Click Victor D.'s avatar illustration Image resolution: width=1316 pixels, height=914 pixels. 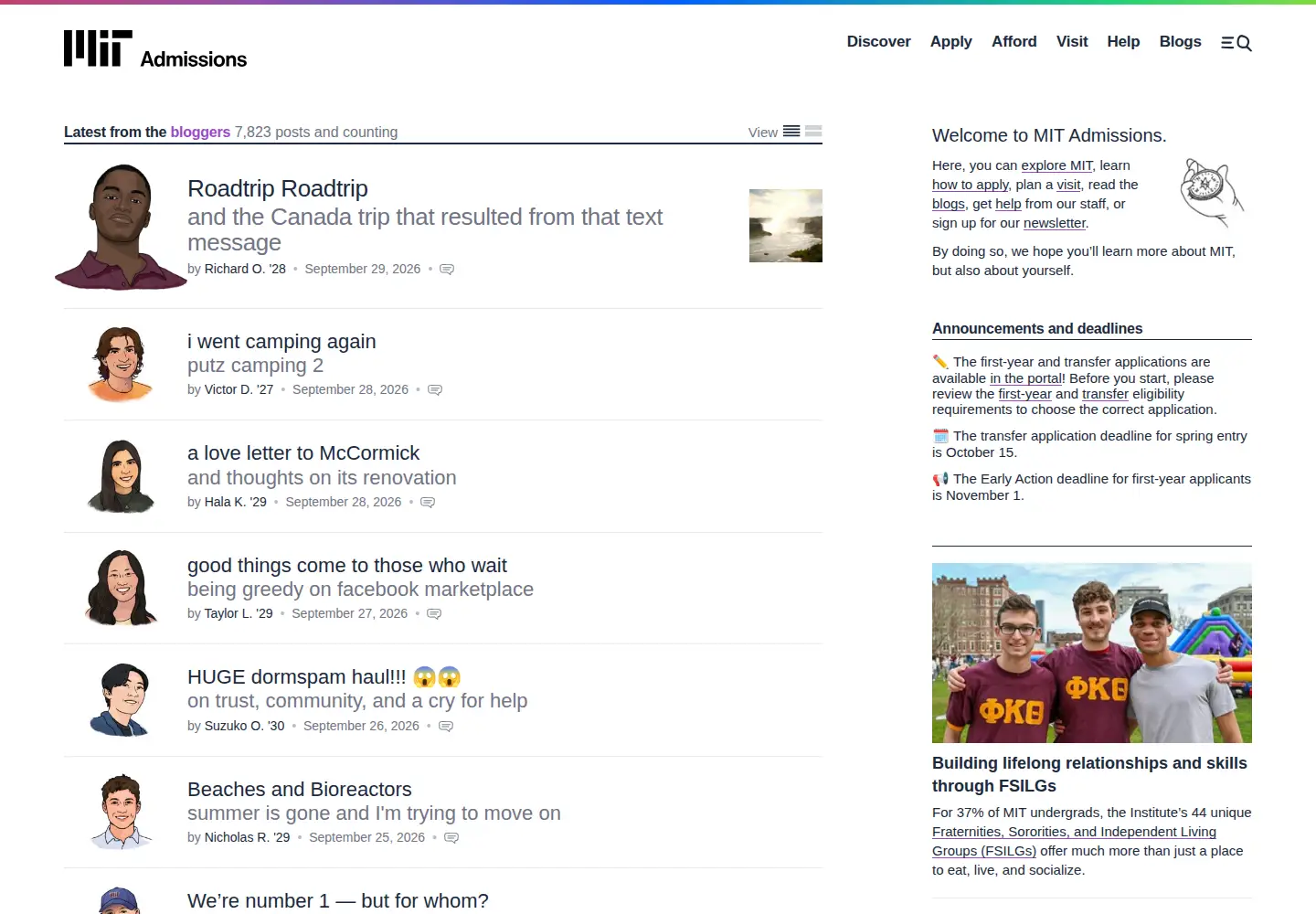tap(121, 364)
